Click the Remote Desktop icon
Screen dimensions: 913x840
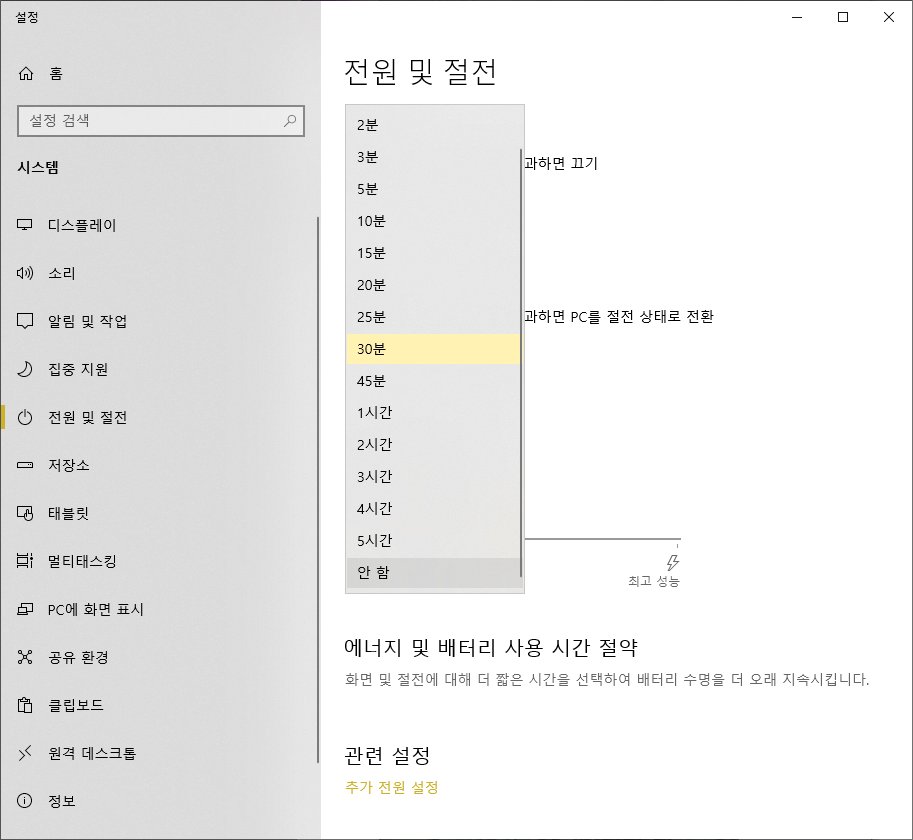pyautogui.click(x=24, y=753)
